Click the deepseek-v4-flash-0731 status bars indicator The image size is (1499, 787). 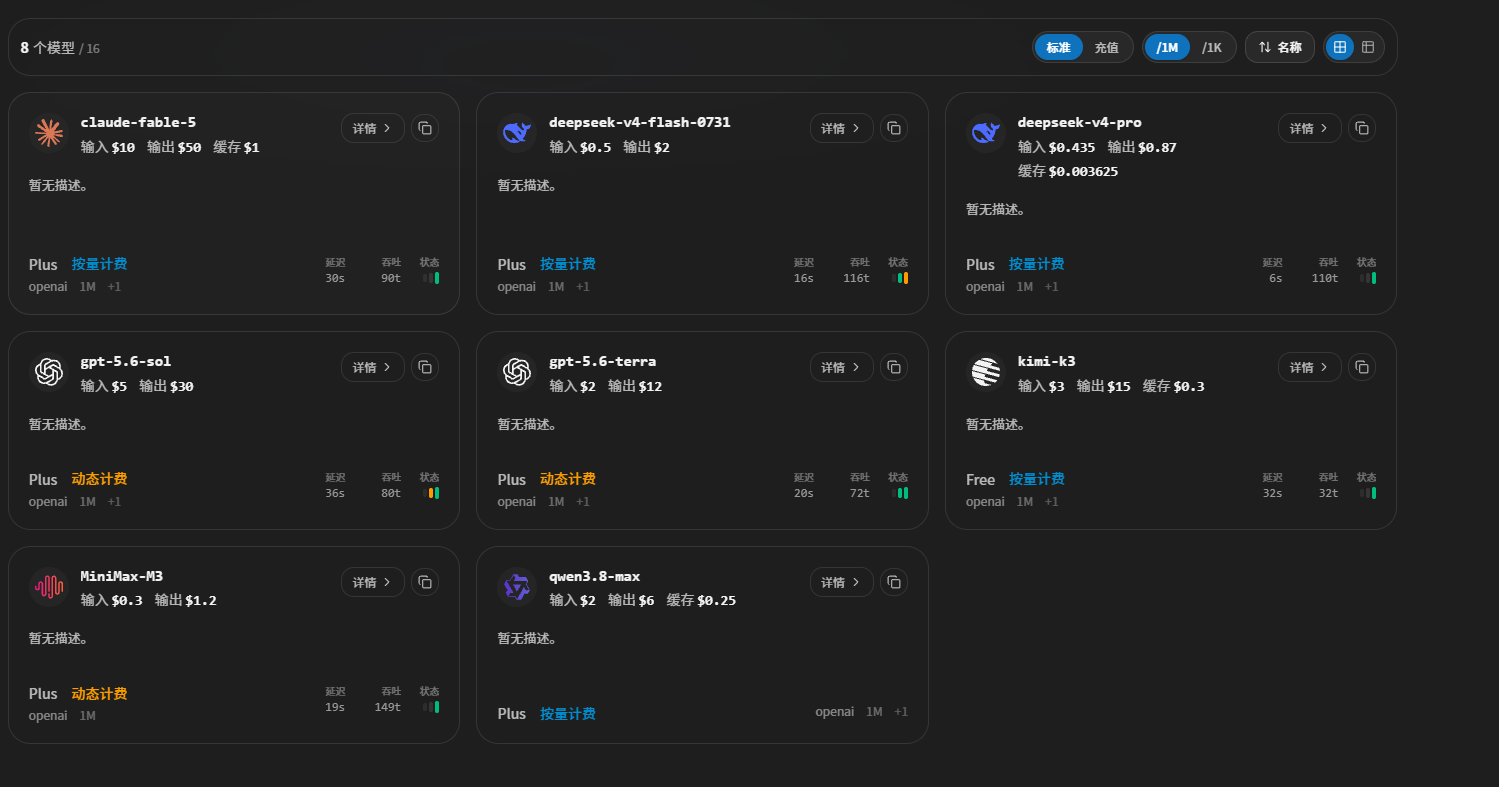(x=899, y=278)
